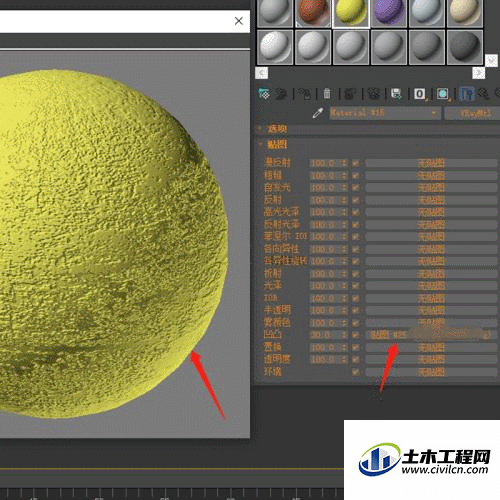The width and height of the screenshot is (500, 500).
Task: Click the Material ID Channel 0 icon
Action: pos(420,94)
